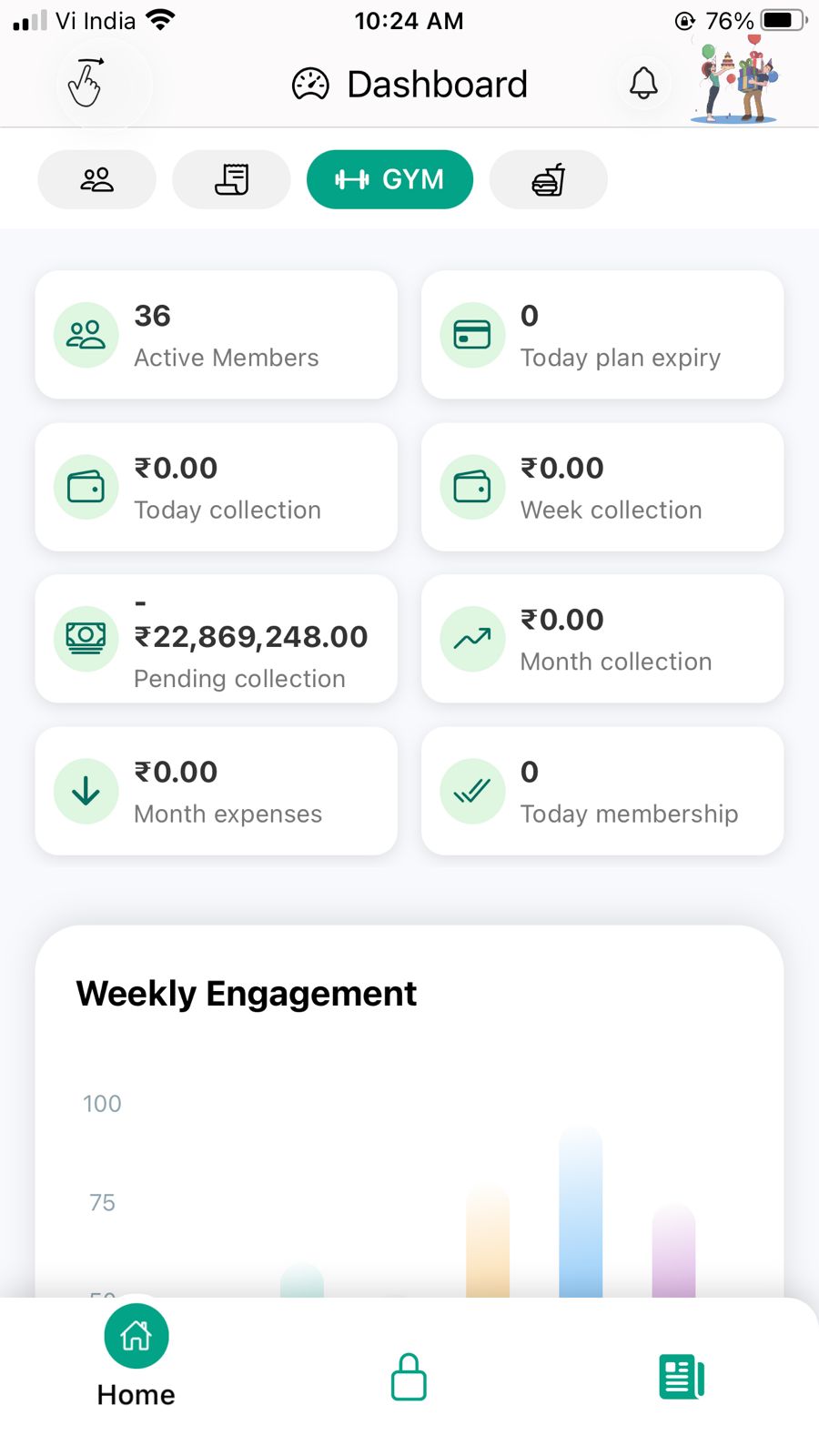Tap the Today membership double-check icon
The height and width of the screenshot is (1456, 819).
pos(472,791)
